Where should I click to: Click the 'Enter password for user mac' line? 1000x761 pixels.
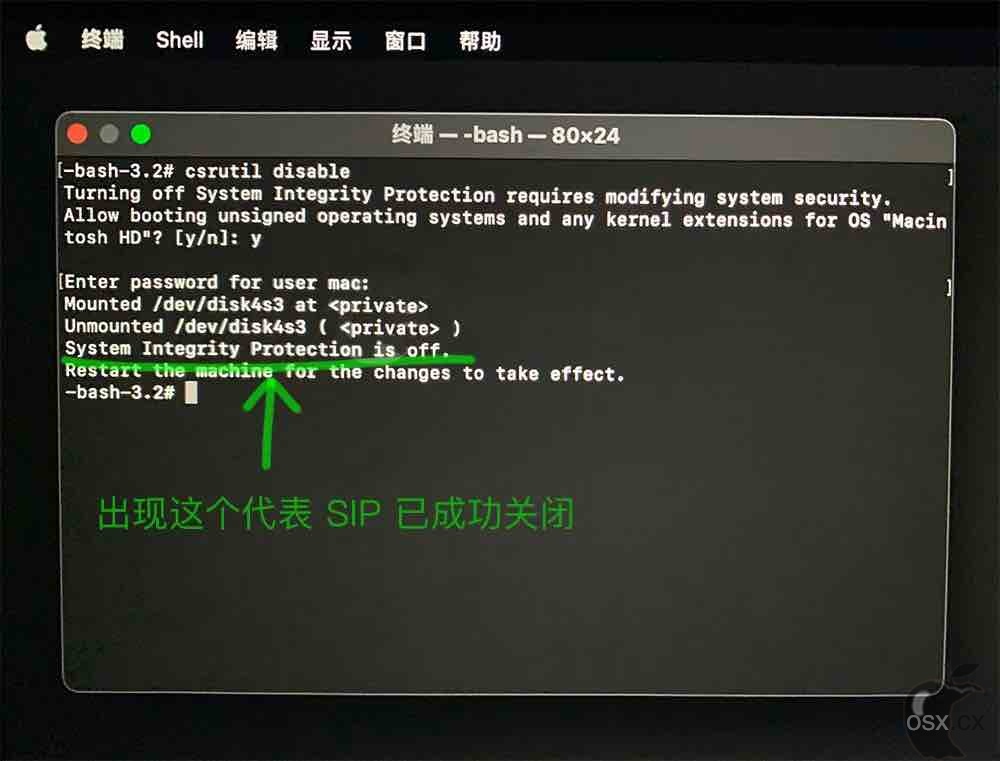217,282
